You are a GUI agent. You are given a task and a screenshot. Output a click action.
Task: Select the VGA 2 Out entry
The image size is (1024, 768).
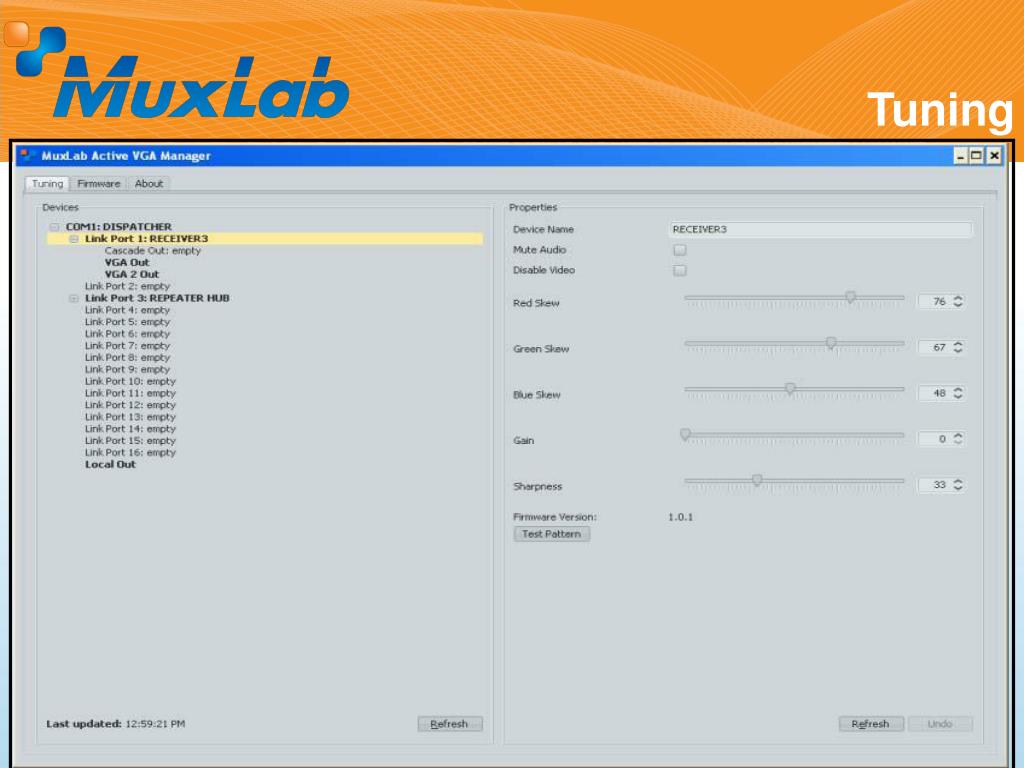point(132,274)
